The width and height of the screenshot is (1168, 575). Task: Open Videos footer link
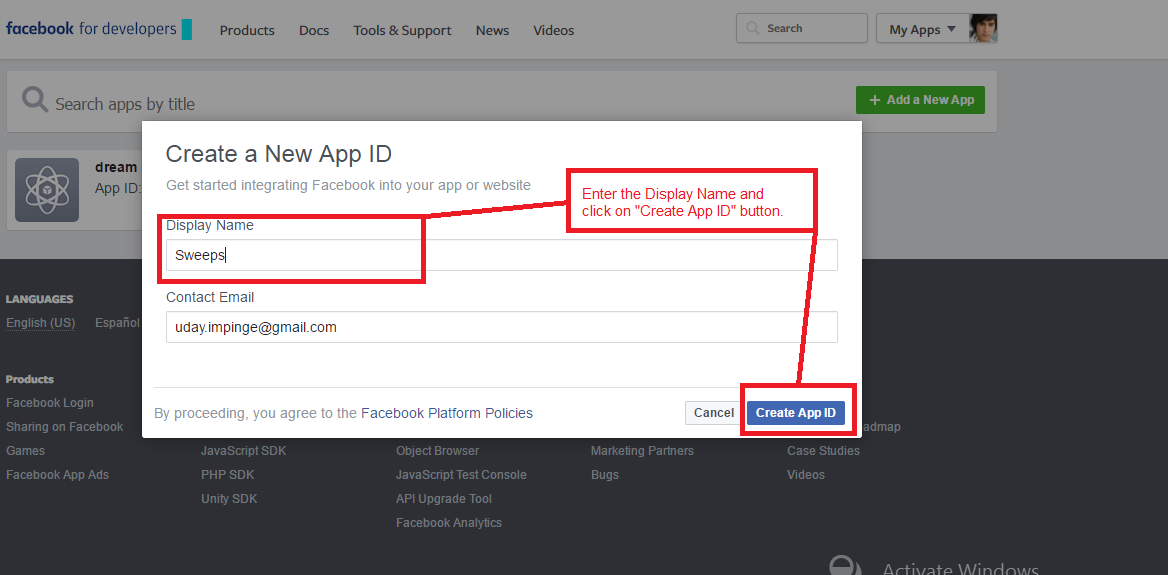point(806,474)
